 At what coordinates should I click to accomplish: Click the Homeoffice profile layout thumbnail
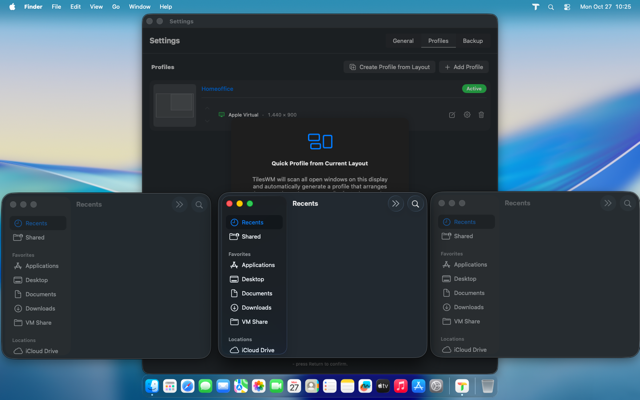tap(175, 105)
